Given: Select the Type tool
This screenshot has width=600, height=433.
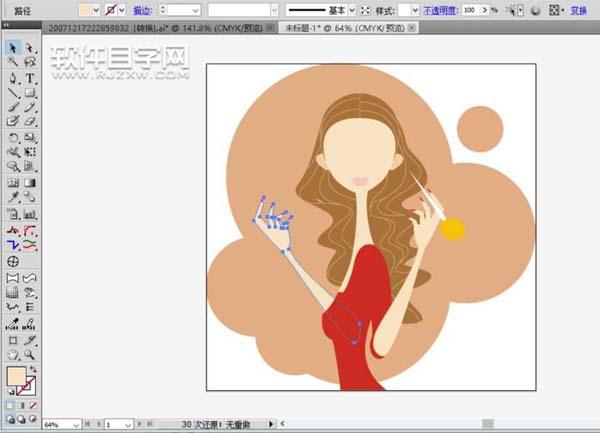Looking at the screenshot, I should pos(31,77).
